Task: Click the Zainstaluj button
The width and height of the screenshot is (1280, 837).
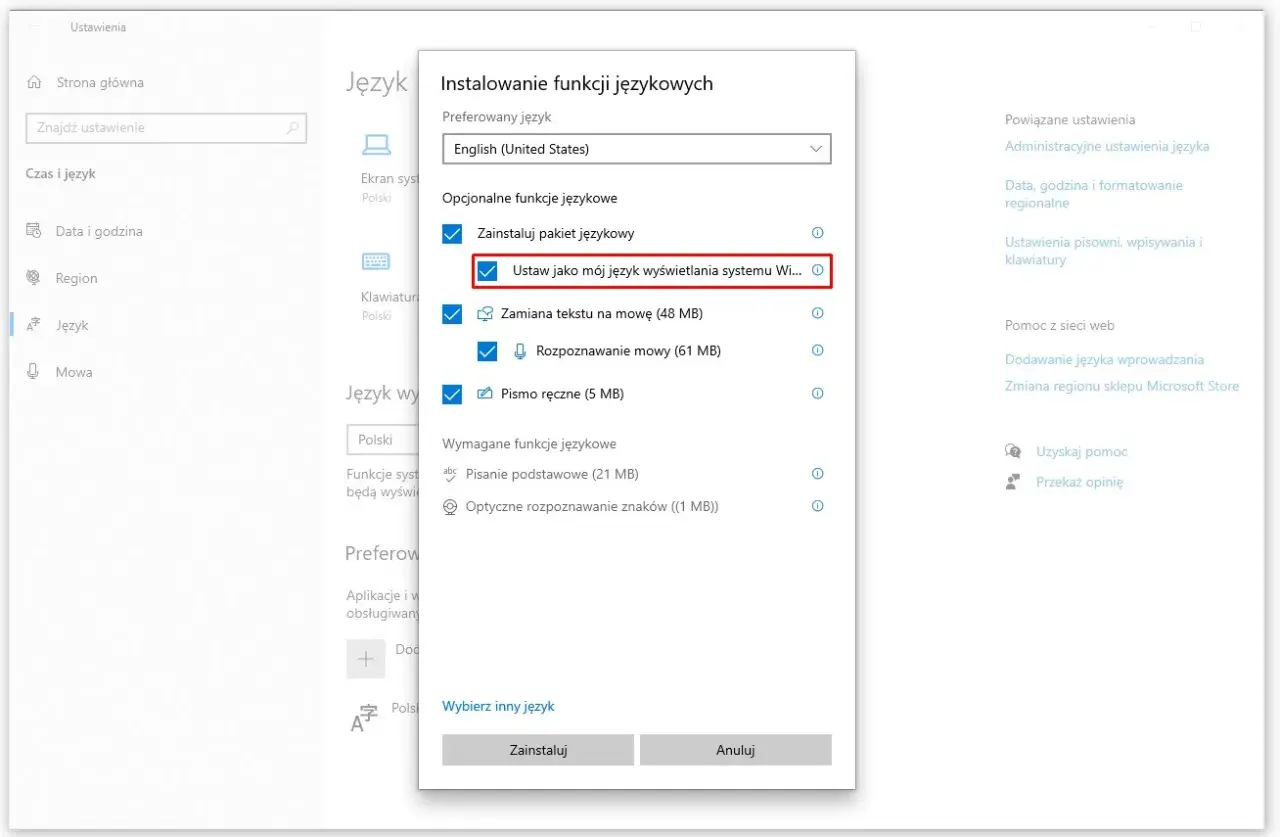Action: [538, 750]
